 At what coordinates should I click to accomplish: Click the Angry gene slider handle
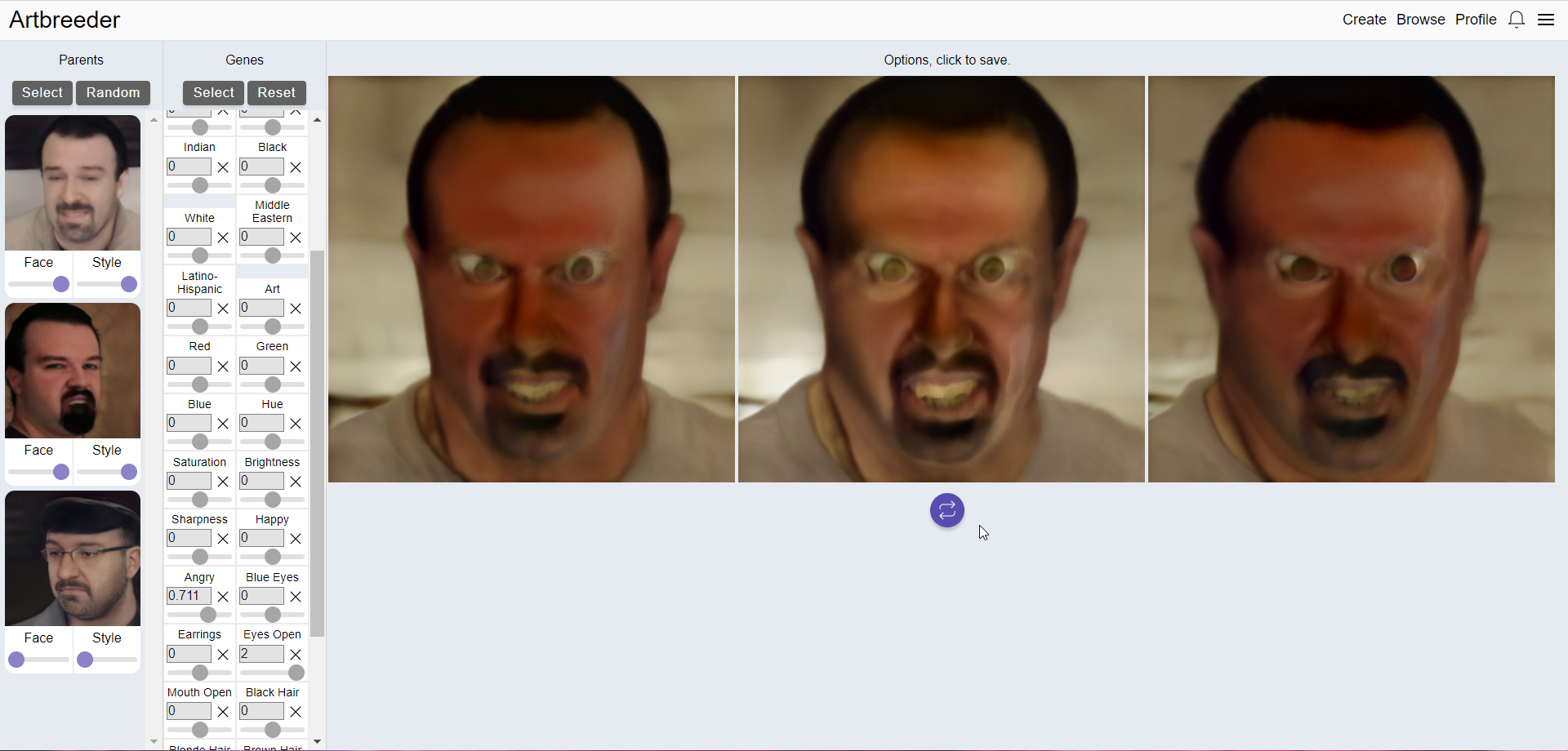pos(208,615)
